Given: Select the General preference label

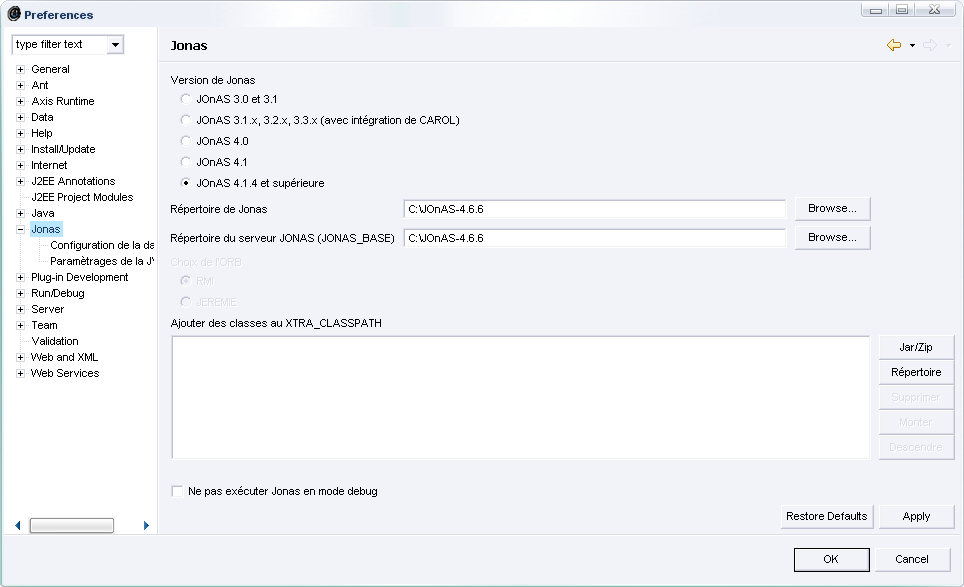Looking at the screenshot, I should point(50,69).
